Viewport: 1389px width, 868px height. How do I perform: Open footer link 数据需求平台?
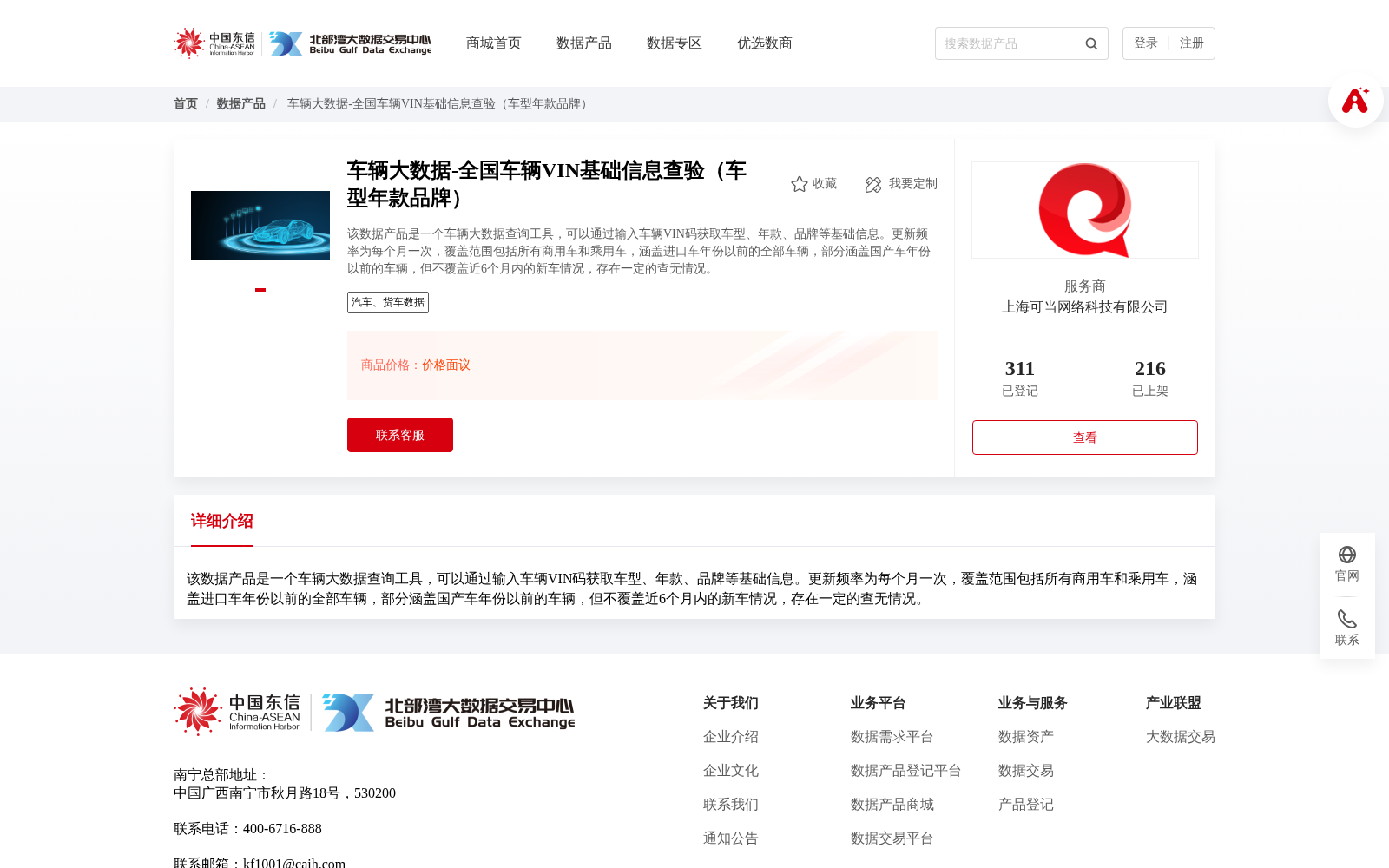pos(892,737)
